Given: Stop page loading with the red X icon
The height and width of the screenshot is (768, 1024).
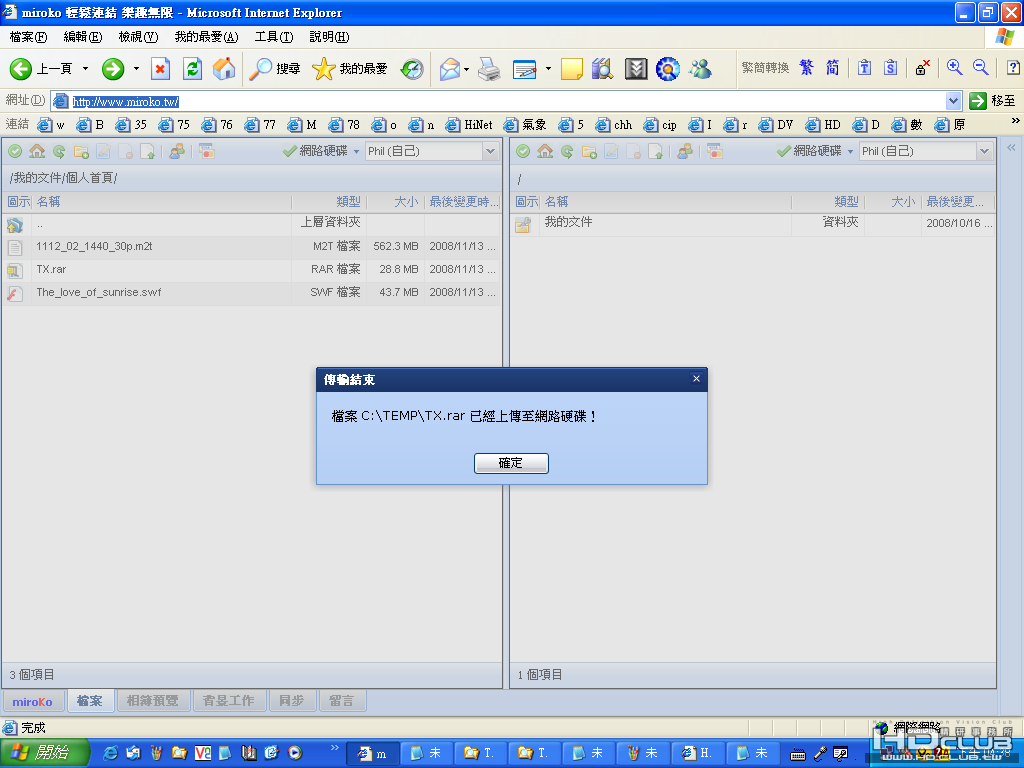Looking at the screenshot, I should tap(160, 68).
